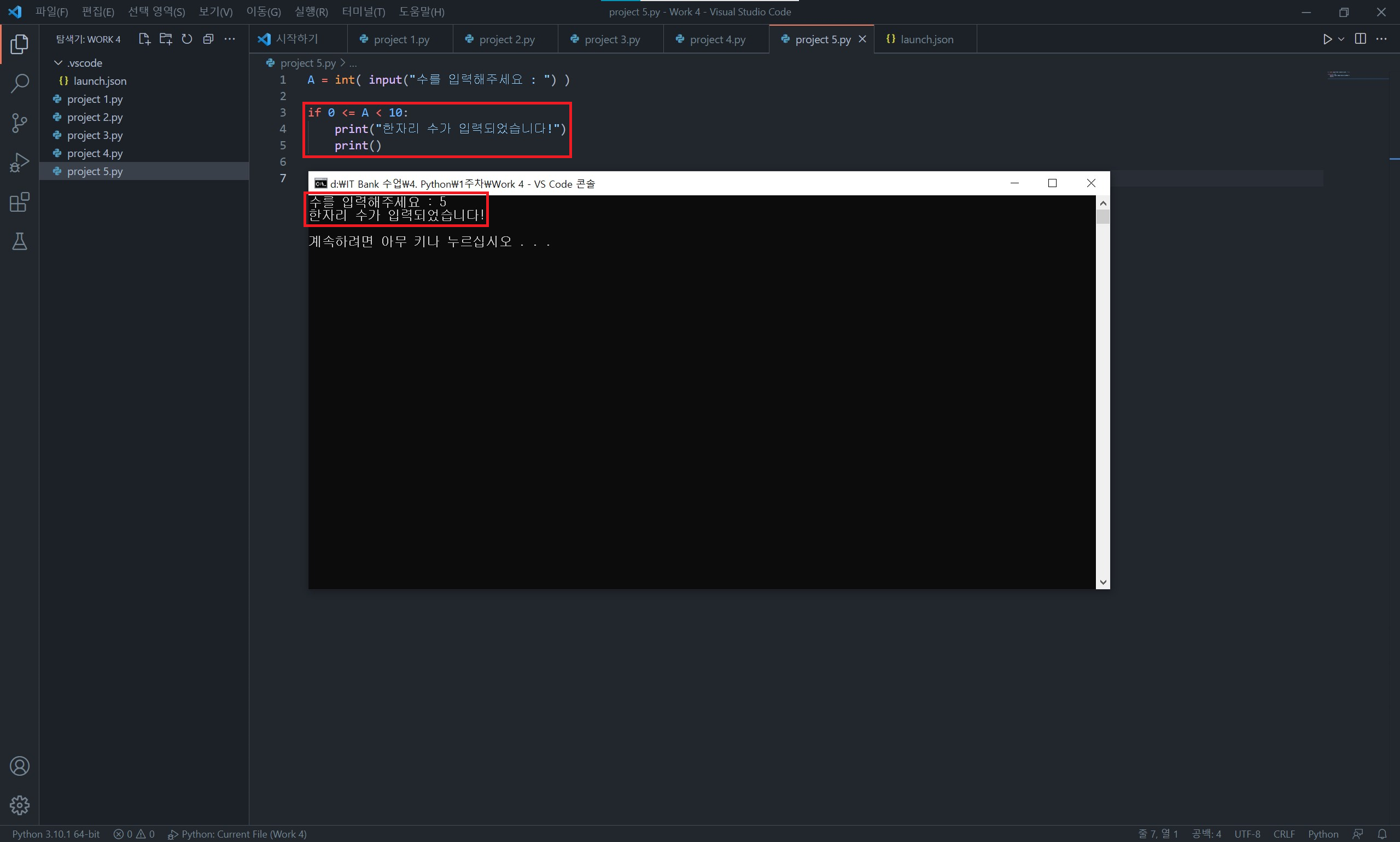Open Run and Debug view
This screenshot has width=1400, height=842.
(19, 162)
